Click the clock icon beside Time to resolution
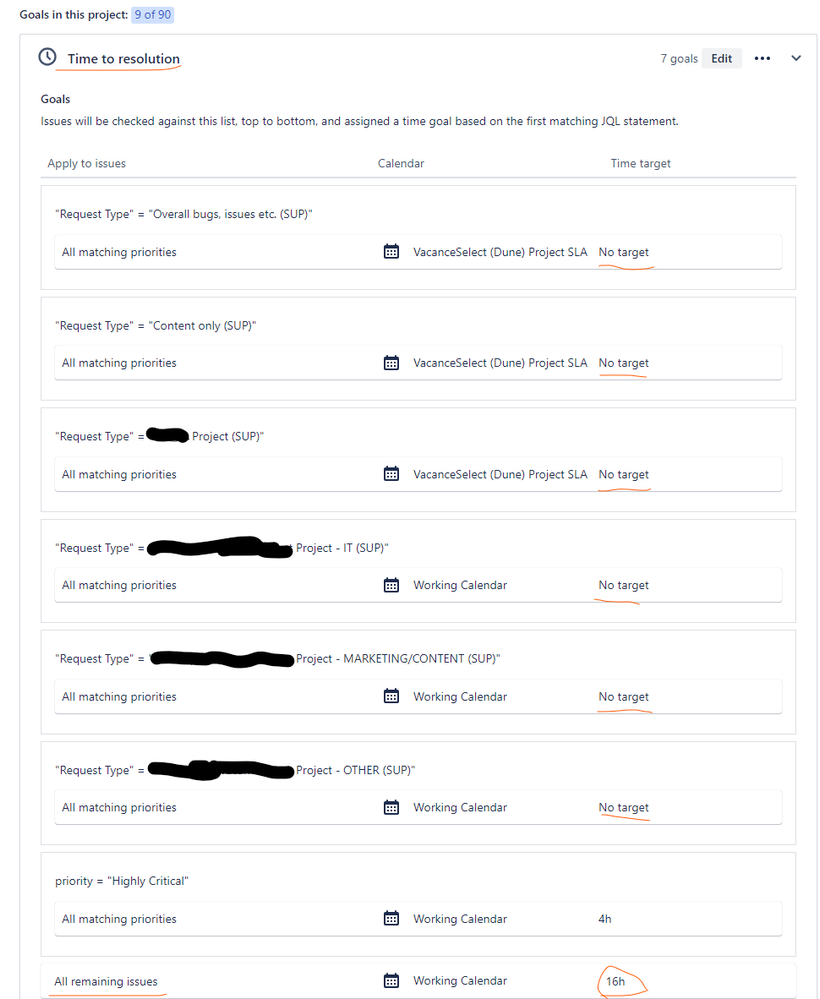 coord(46,57)
